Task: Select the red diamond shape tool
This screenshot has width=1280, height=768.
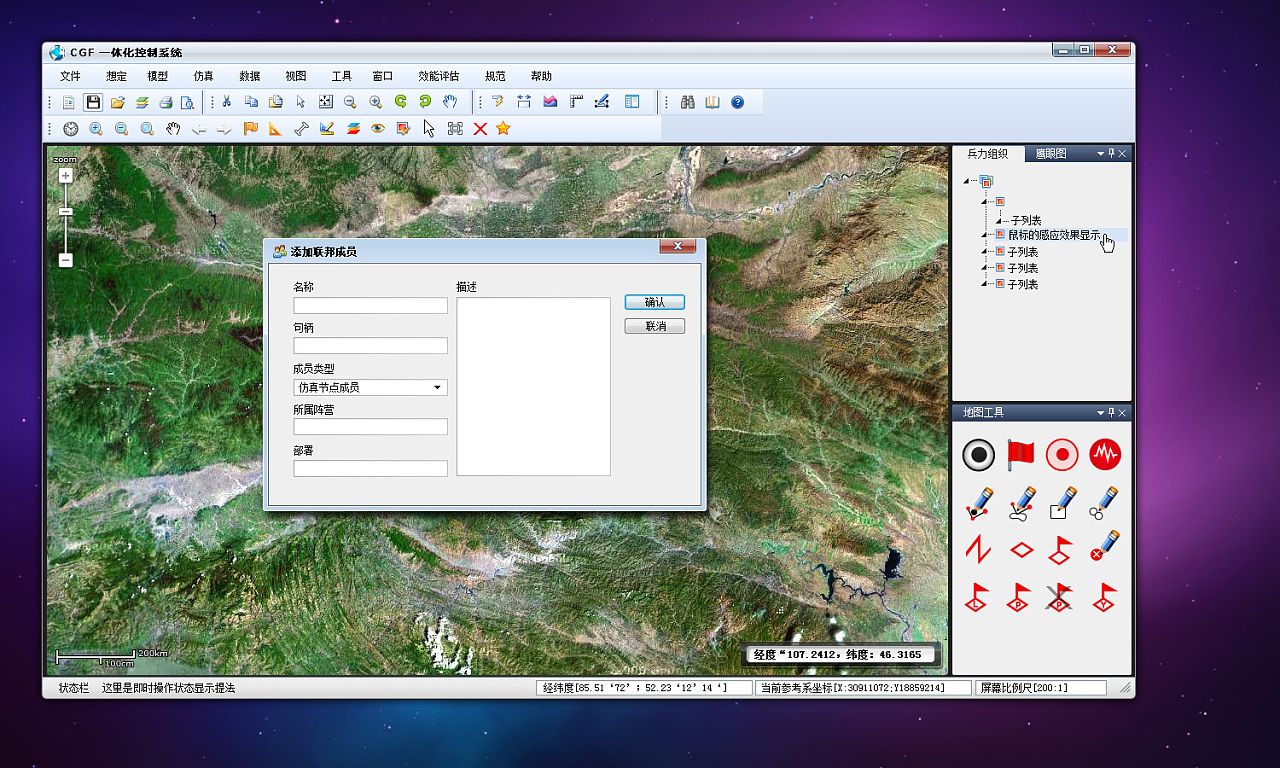Action: click(1021, 550)
